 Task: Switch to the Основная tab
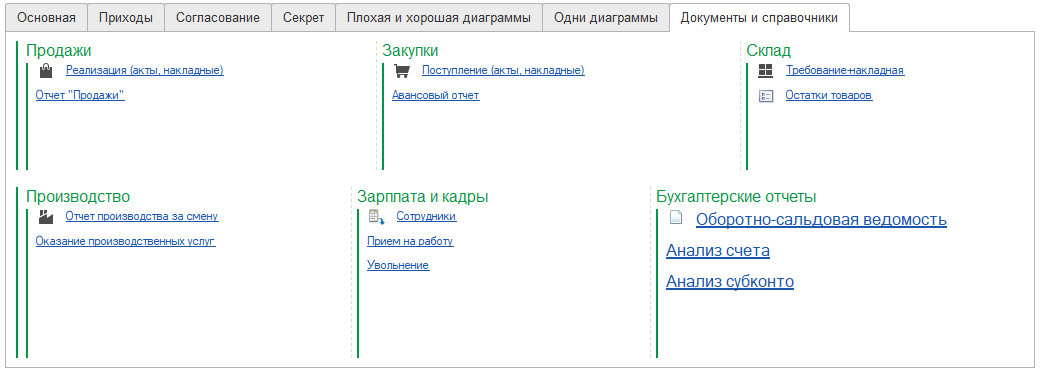click(46, 18)
